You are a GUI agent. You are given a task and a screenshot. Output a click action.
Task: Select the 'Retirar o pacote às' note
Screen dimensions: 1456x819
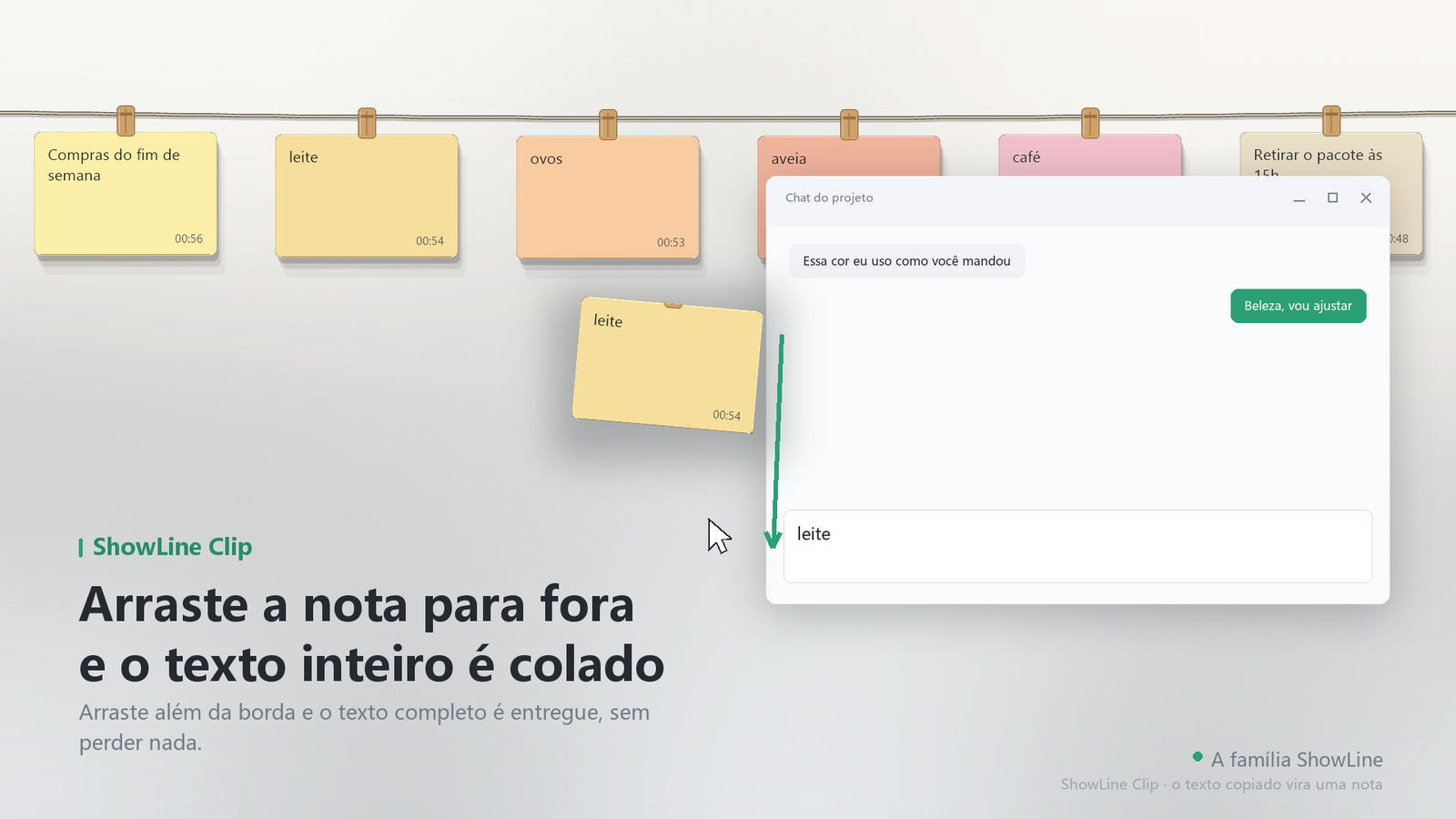(1331, 155)
